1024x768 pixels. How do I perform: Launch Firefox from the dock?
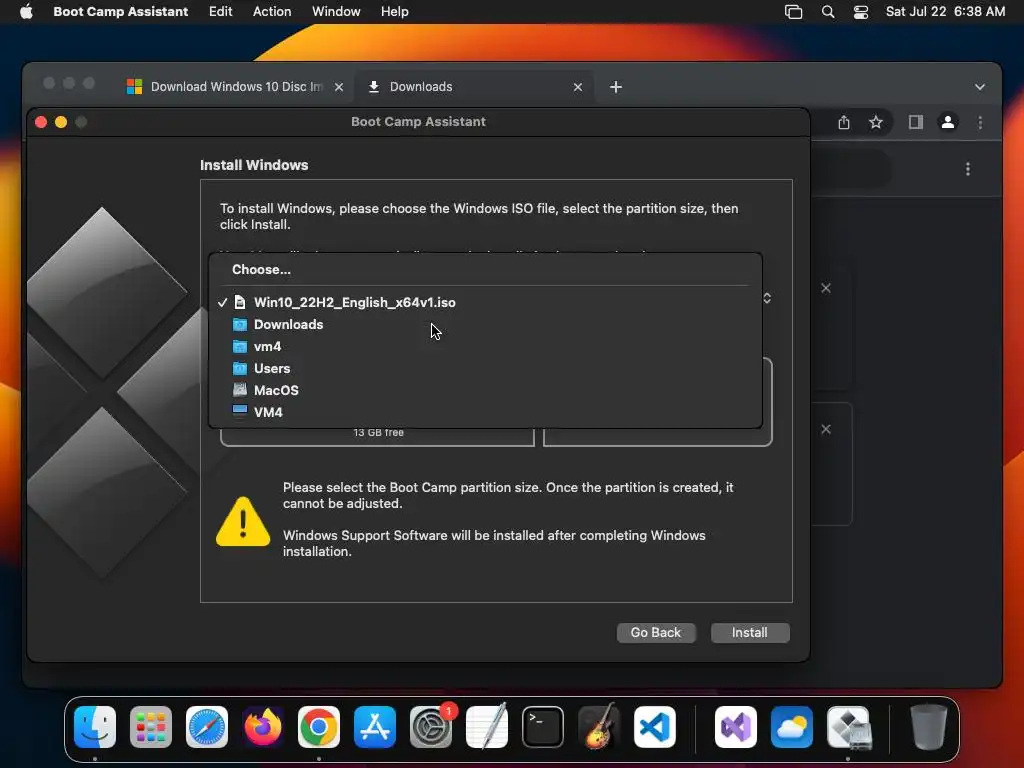point(263,726)
